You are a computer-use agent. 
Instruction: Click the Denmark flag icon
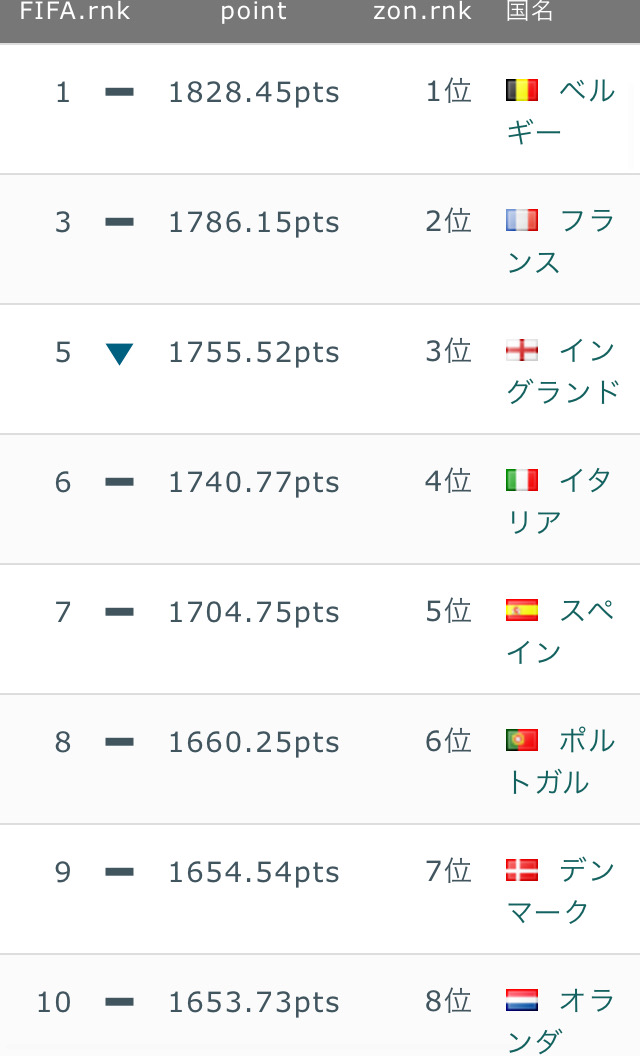(x=522, y=870)
